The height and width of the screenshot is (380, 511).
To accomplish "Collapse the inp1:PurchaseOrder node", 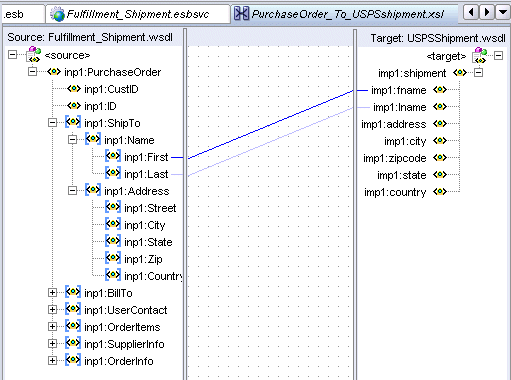I will tap(32, 72).
